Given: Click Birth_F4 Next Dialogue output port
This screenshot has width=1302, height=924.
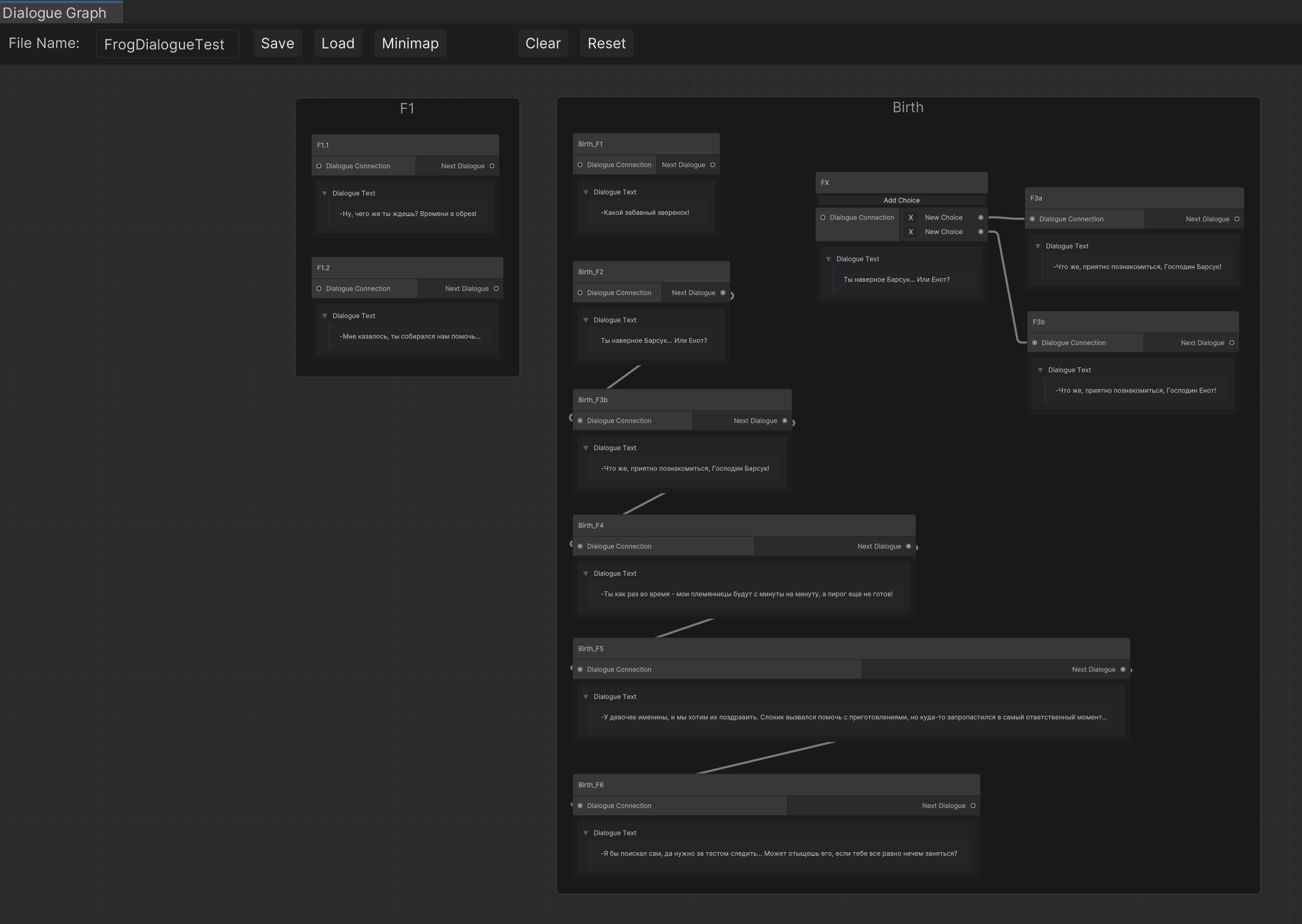Looking at the screenshot, I should click(x=908, y=547).
